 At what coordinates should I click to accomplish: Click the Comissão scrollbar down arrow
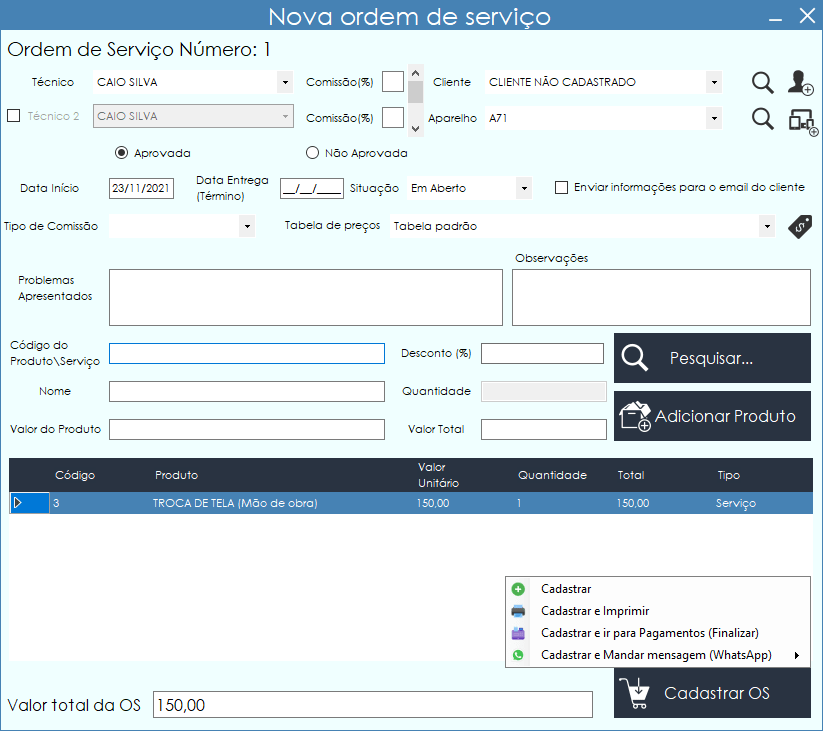coord(417,128)
